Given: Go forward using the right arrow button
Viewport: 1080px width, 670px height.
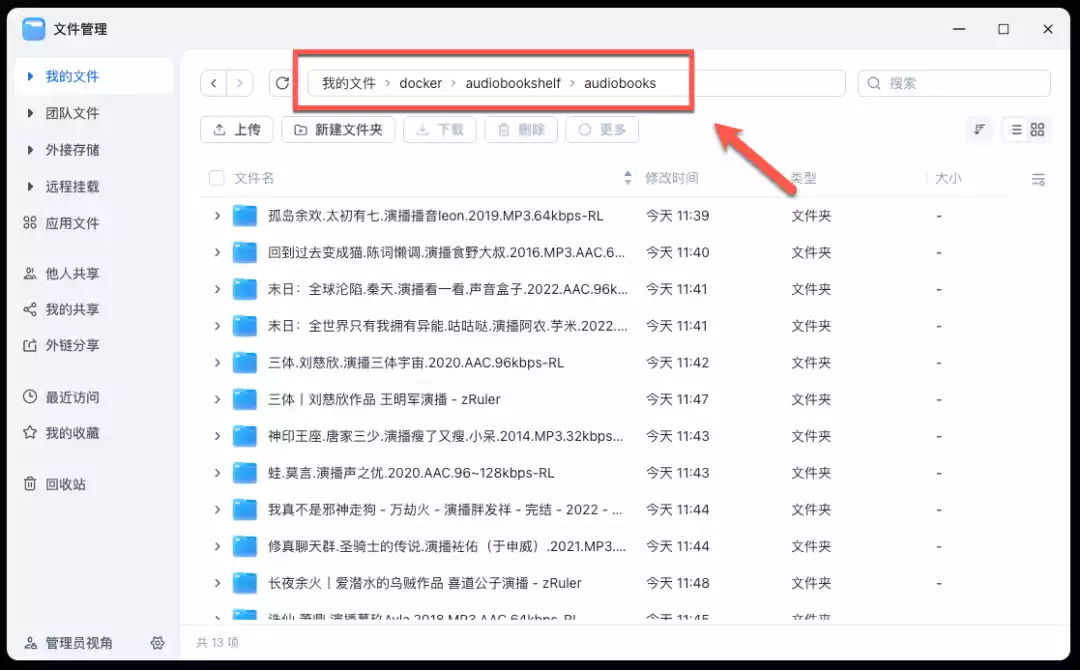Looking at the screenshot, I should (x=239, y=83).
